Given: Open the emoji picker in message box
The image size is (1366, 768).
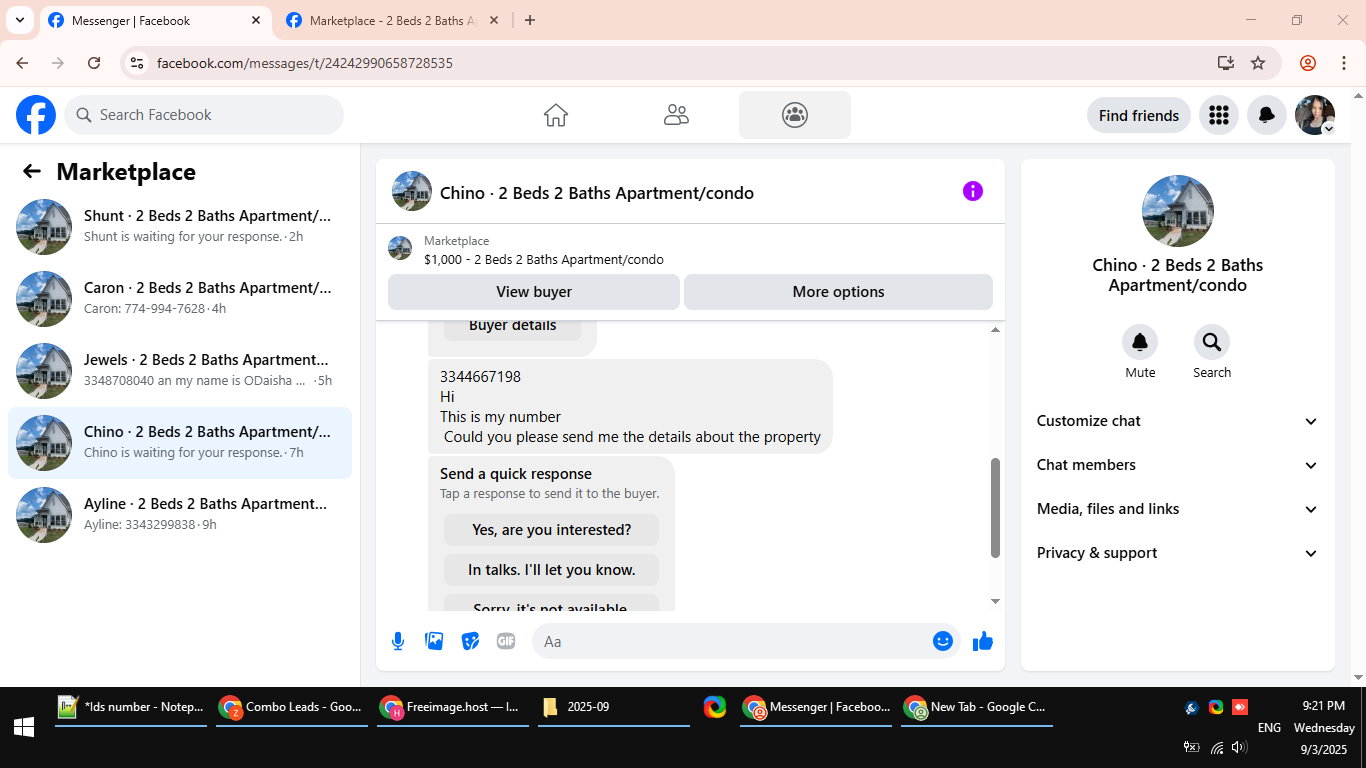Looking at the screenshot, I should point(943,641).
